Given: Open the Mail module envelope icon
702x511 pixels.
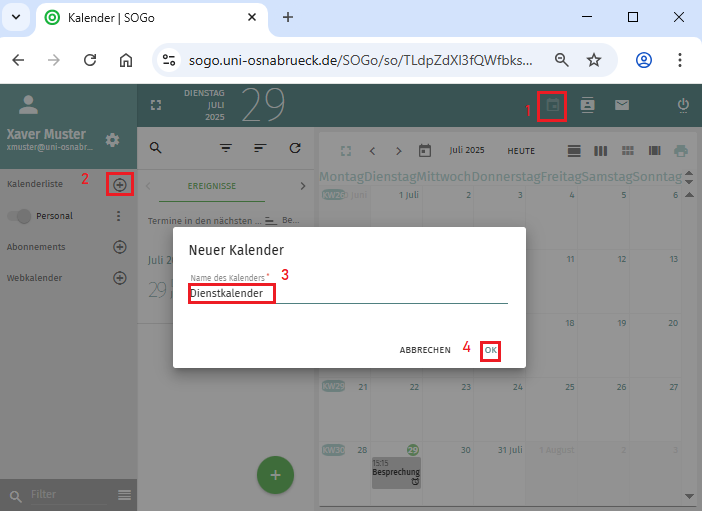Looking at the screenshot, I should [x=622, y=105].
